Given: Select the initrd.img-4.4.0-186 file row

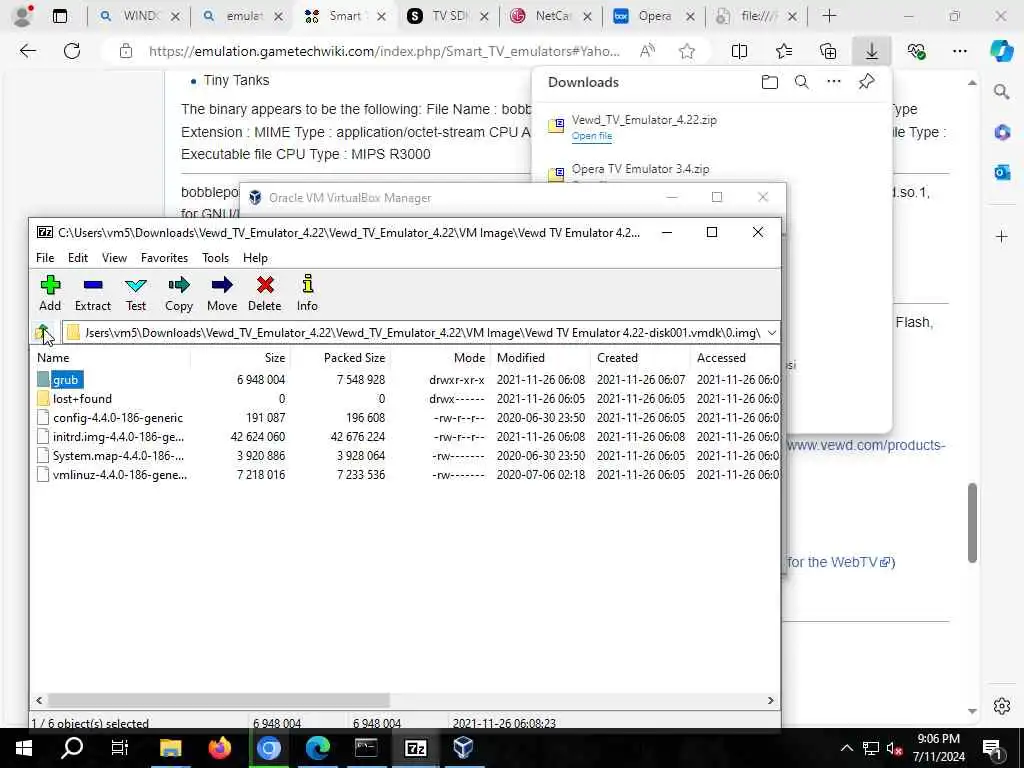Looking at the screenshot, I should click(405, 436).
